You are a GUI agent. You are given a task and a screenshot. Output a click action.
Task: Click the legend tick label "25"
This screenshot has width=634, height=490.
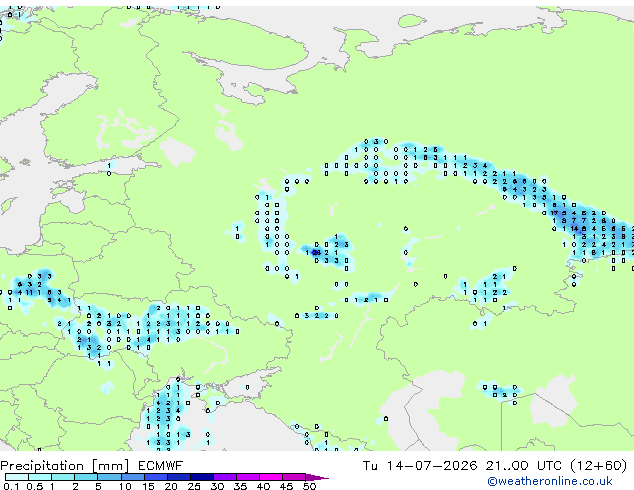194,486
